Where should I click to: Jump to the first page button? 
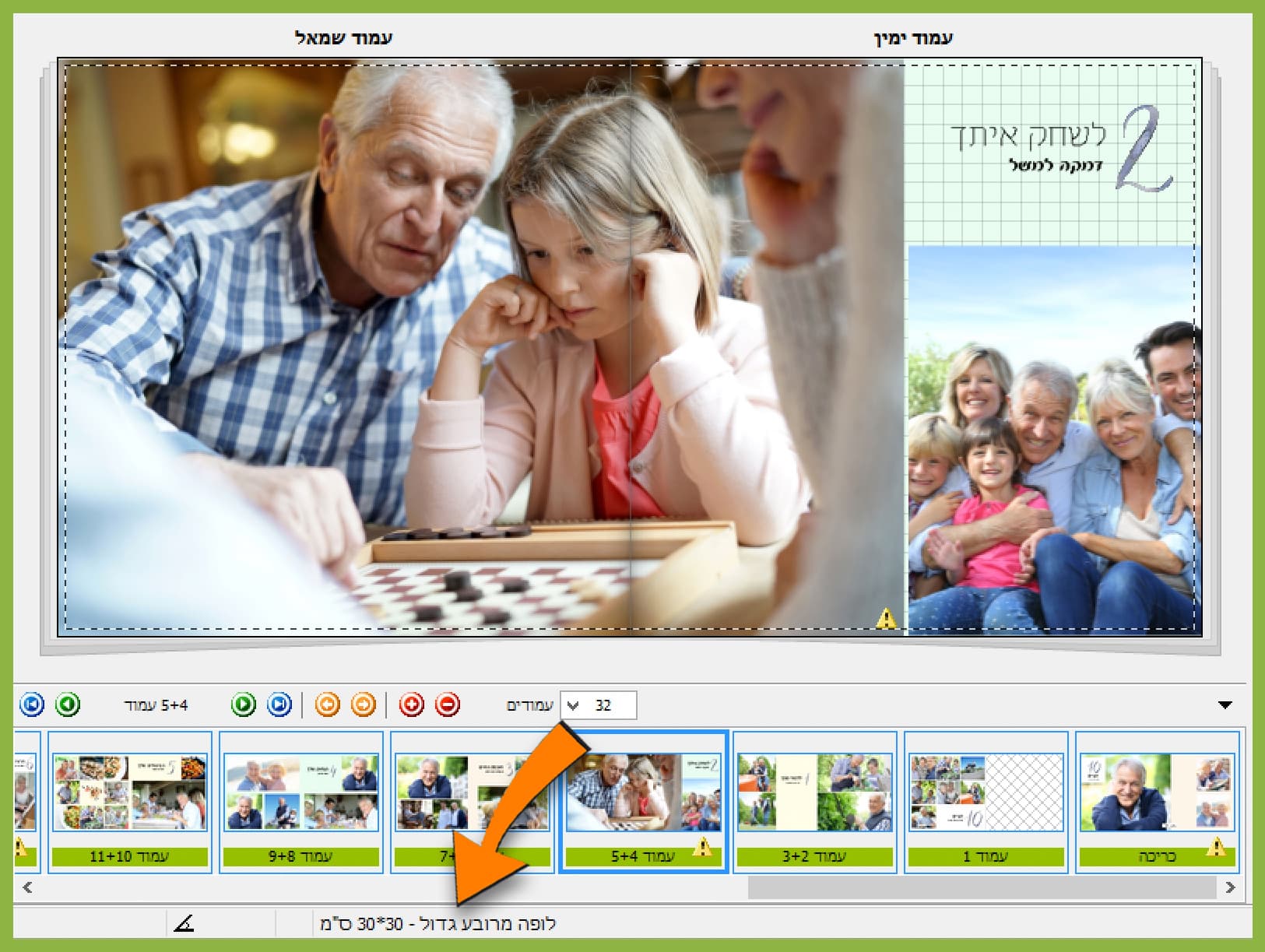(x=32, y=705)
